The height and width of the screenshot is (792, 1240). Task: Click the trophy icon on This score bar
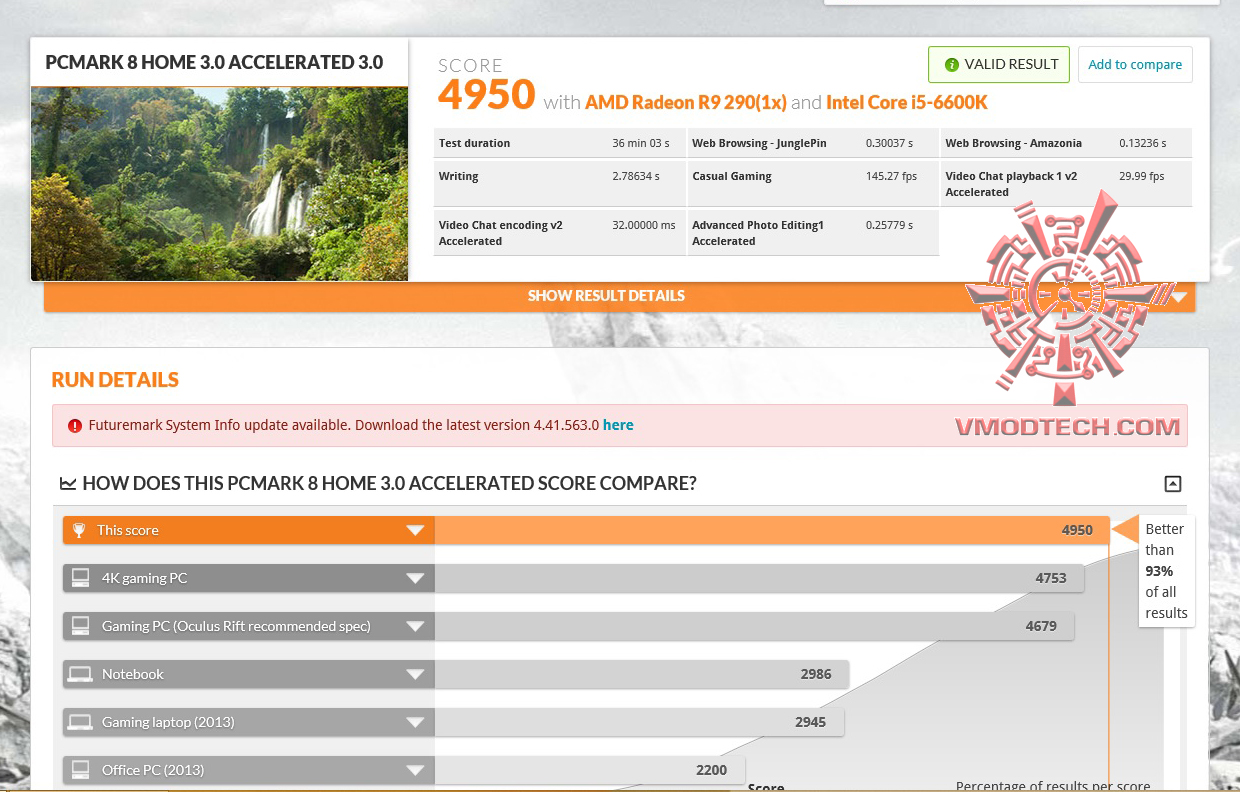click(79, 531)
